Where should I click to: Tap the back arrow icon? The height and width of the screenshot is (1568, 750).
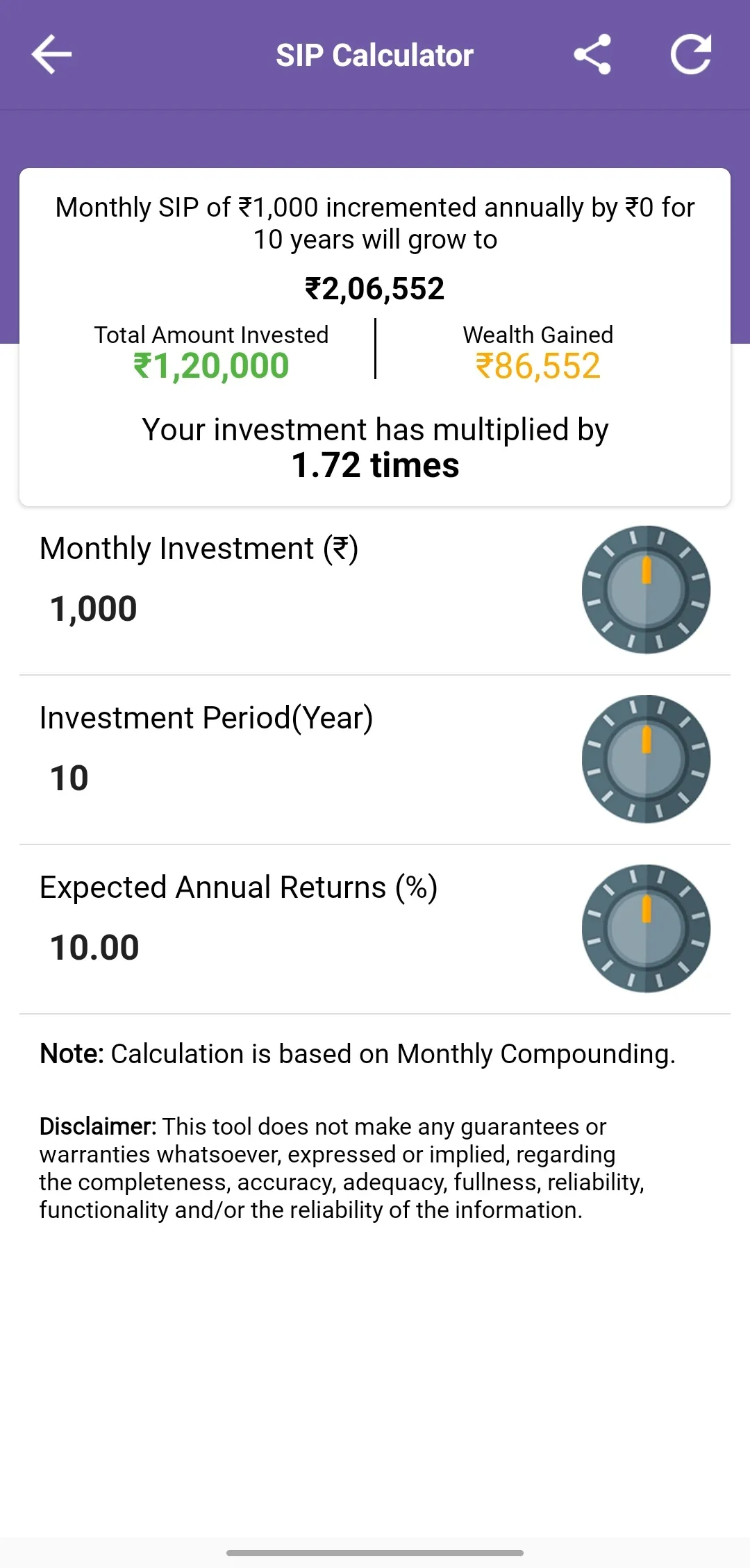(x=52, y=55)
